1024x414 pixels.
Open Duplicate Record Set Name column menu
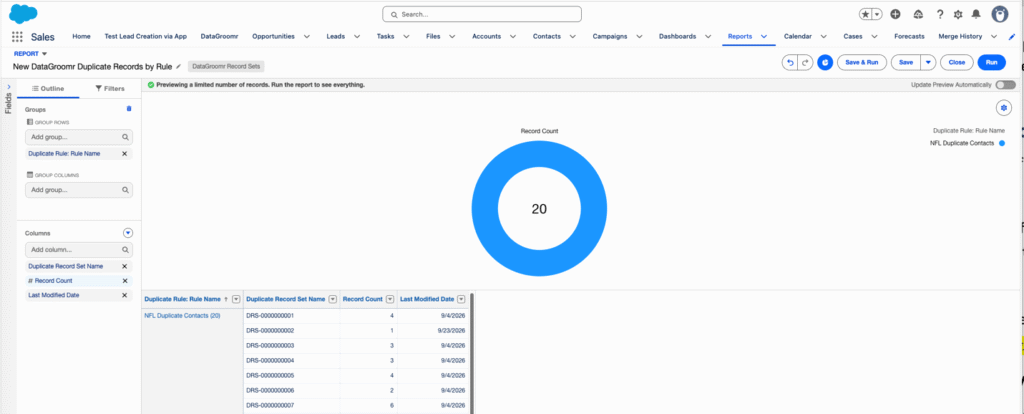point(332,299)
